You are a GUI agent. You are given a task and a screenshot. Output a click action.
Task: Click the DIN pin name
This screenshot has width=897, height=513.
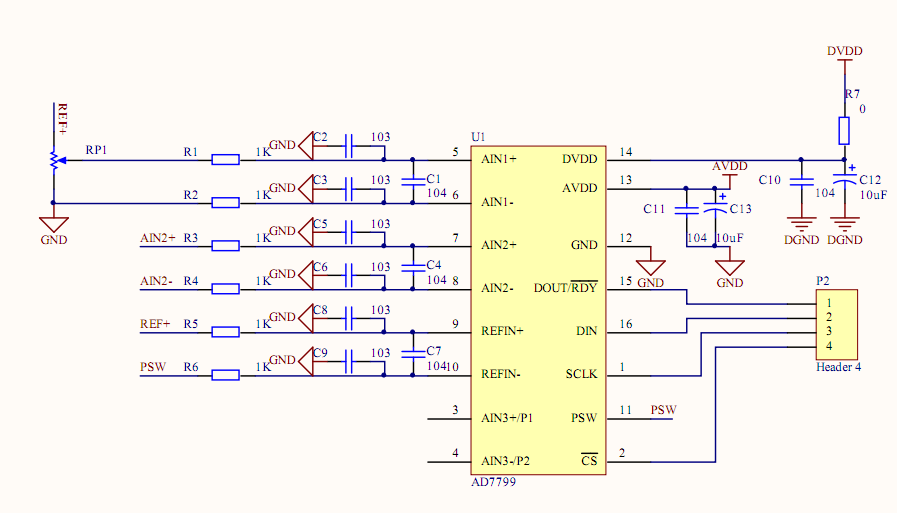click(x=586, y=331)
